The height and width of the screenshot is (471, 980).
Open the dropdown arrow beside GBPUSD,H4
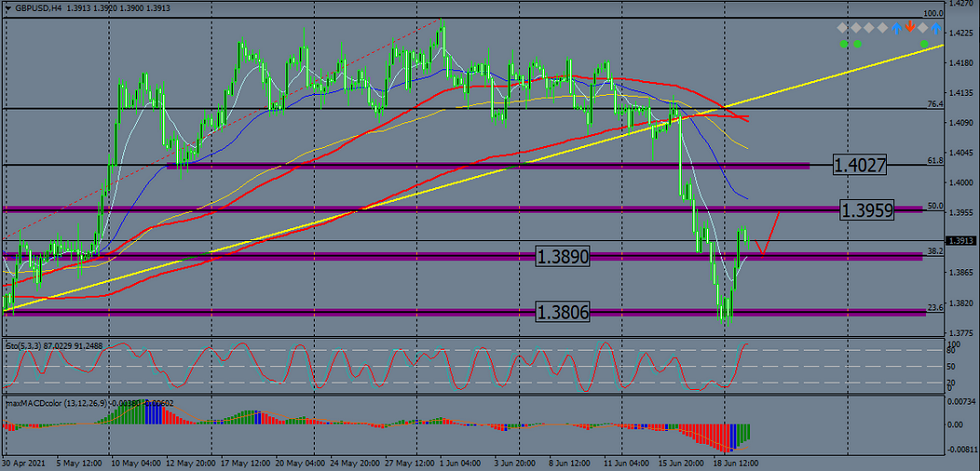(7, 6)
